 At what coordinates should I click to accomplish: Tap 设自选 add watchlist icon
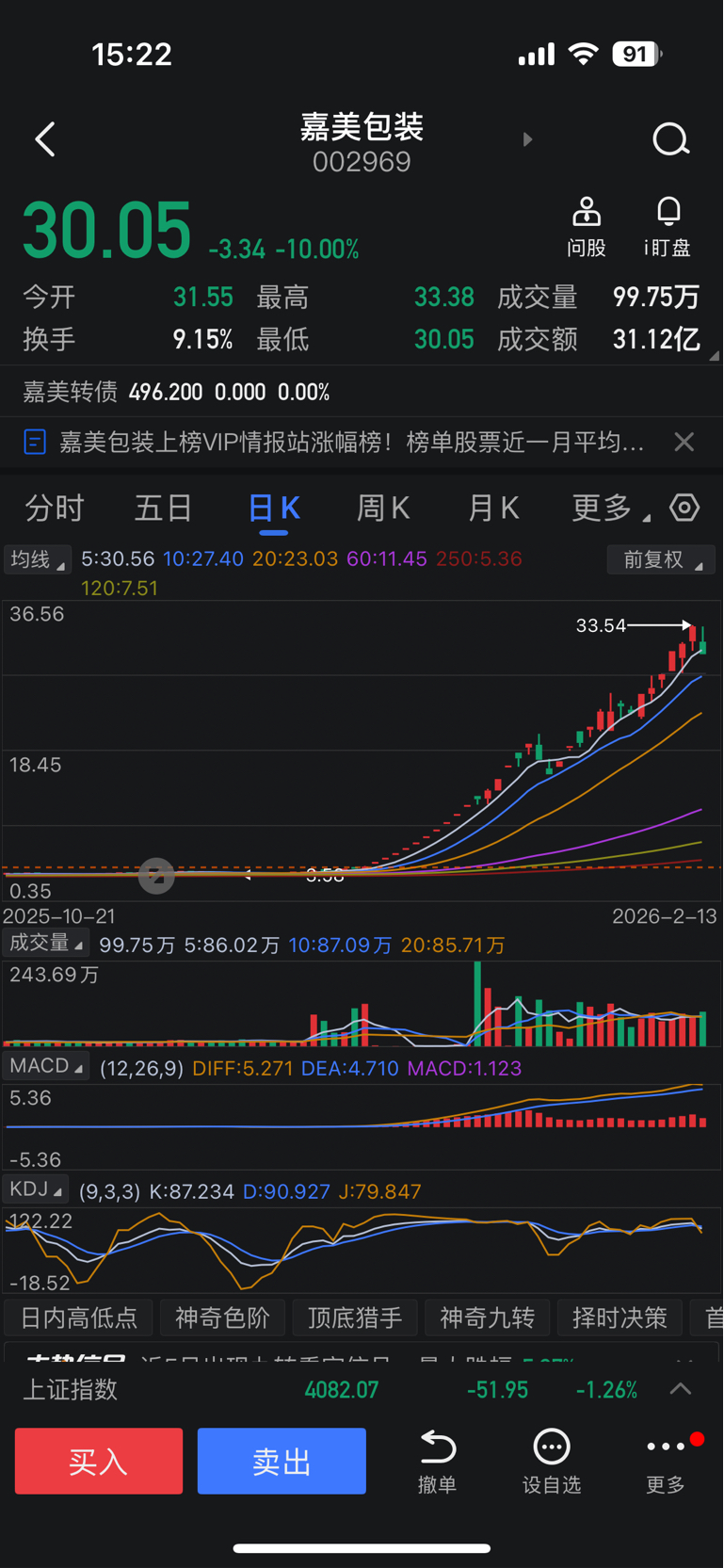552,1446
